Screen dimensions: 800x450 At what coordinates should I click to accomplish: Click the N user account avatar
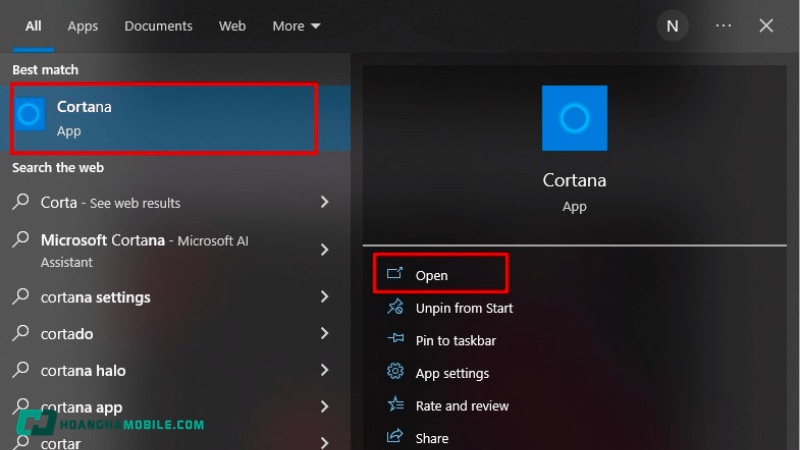(672, 26)
